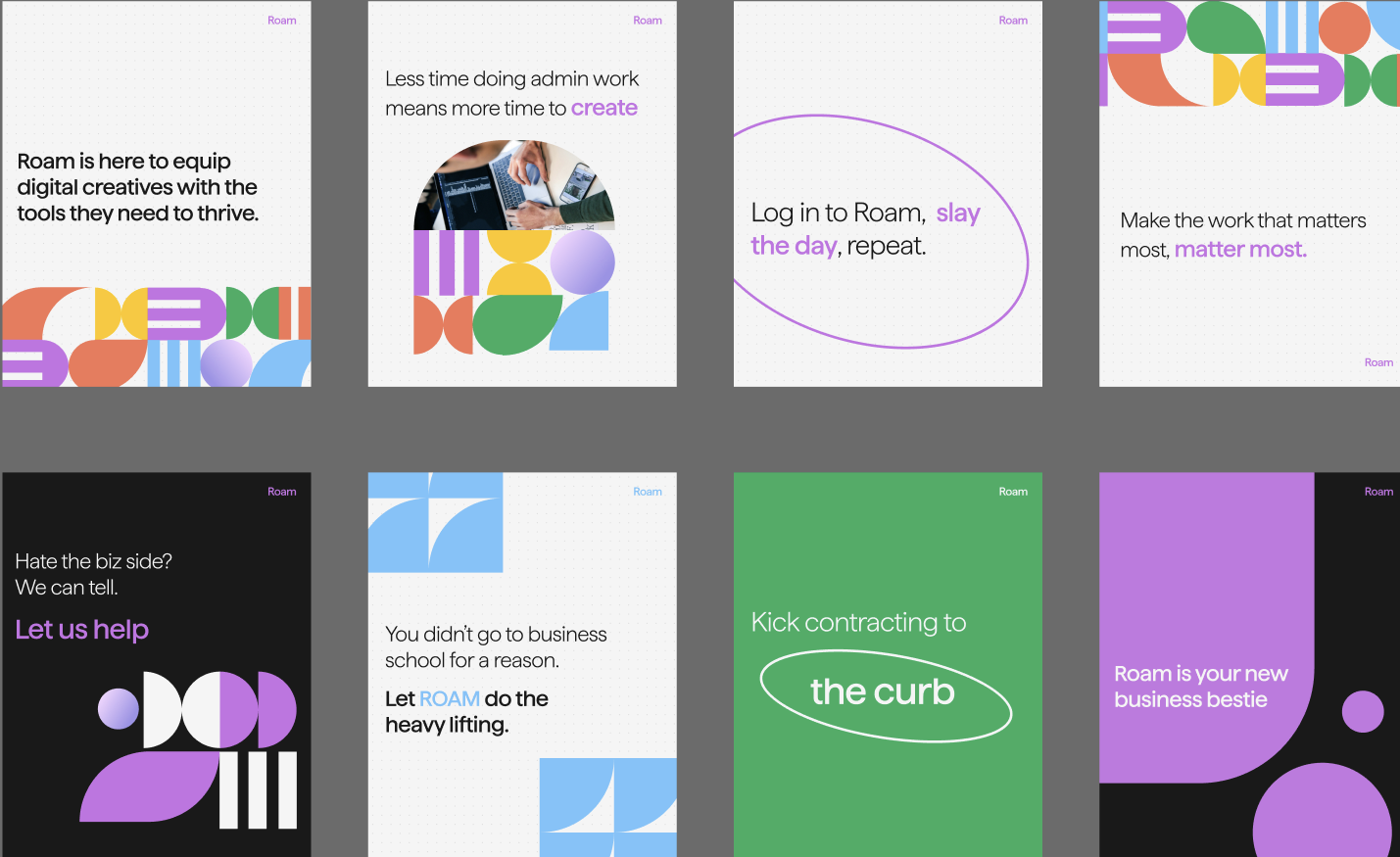
Task: Click the blue Roam label on the business school card
Action: coord(648,492)
